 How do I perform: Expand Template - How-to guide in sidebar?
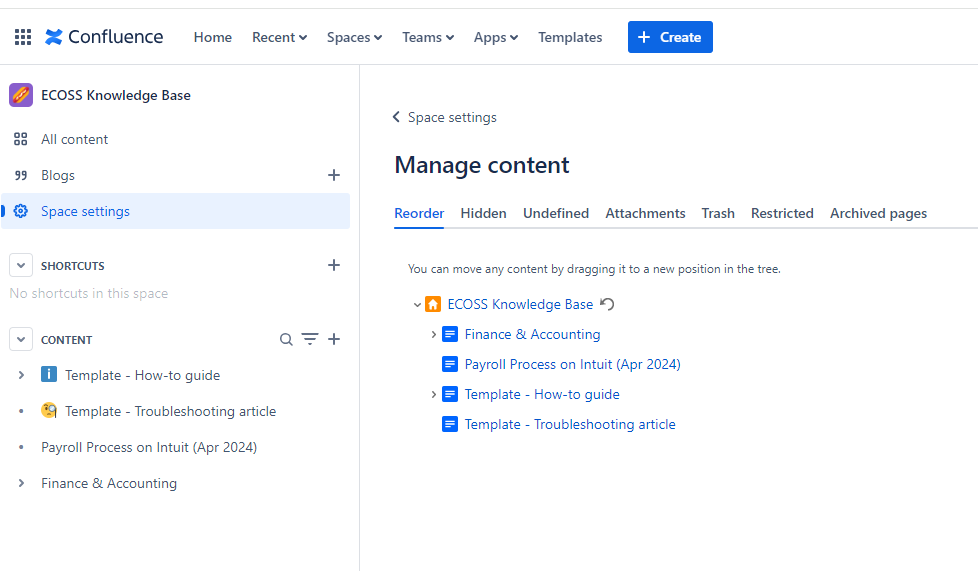pyautogui.click(x=21, y=375)
